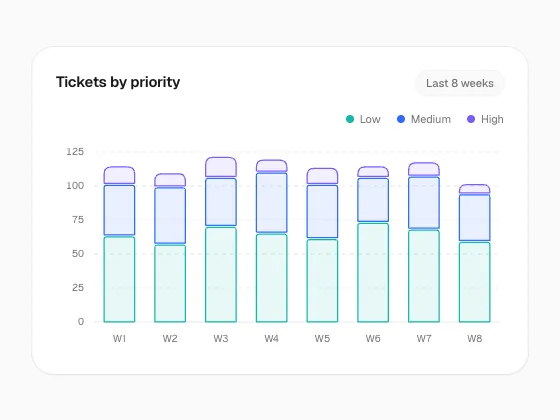This screenshot has height=420, width=560.
Task: Select the W4 Low bar segment
Action: pyautogui.click(x=271, y=278)
